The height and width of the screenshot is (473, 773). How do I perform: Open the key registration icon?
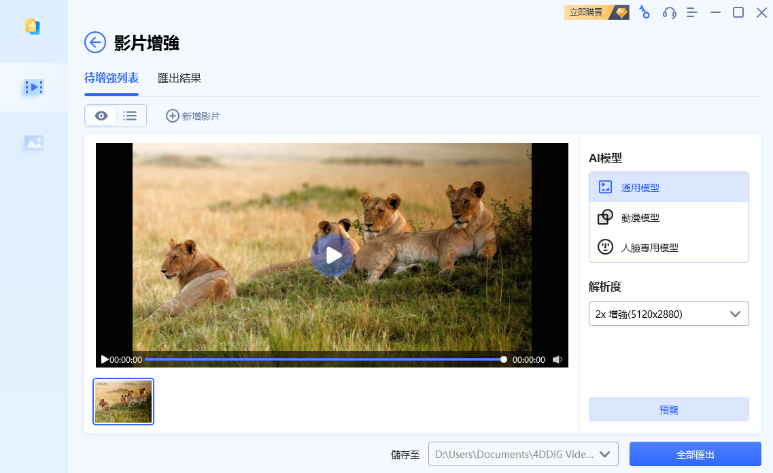point(644,12)
